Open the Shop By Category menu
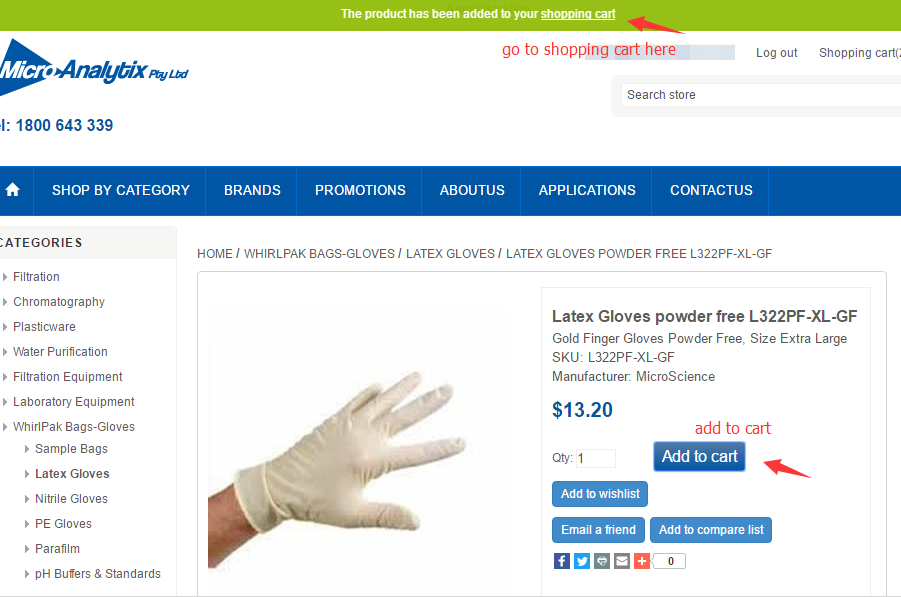This screenshot has height=597, width=901. coord(121,190)
